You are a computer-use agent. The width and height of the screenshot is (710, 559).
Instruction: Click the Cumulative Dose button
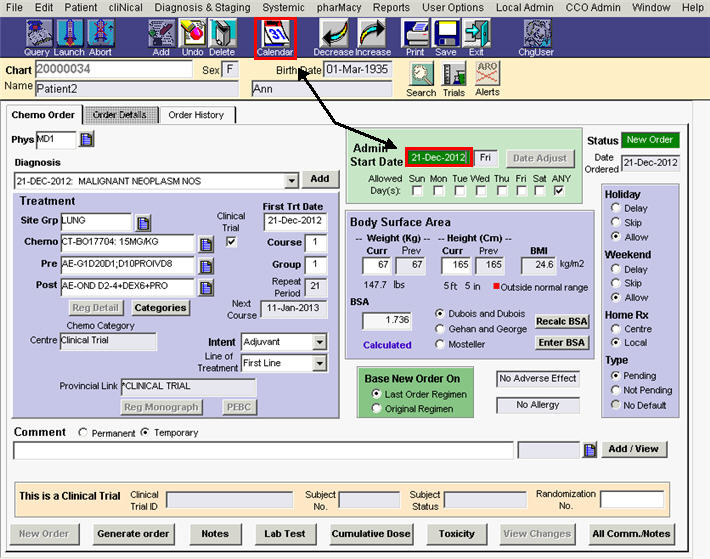371,534
